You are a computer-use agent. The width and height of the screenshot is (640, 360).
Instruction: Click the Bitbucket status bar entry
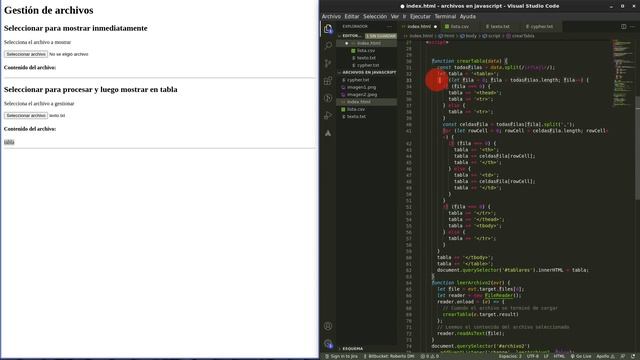[389, 356]
